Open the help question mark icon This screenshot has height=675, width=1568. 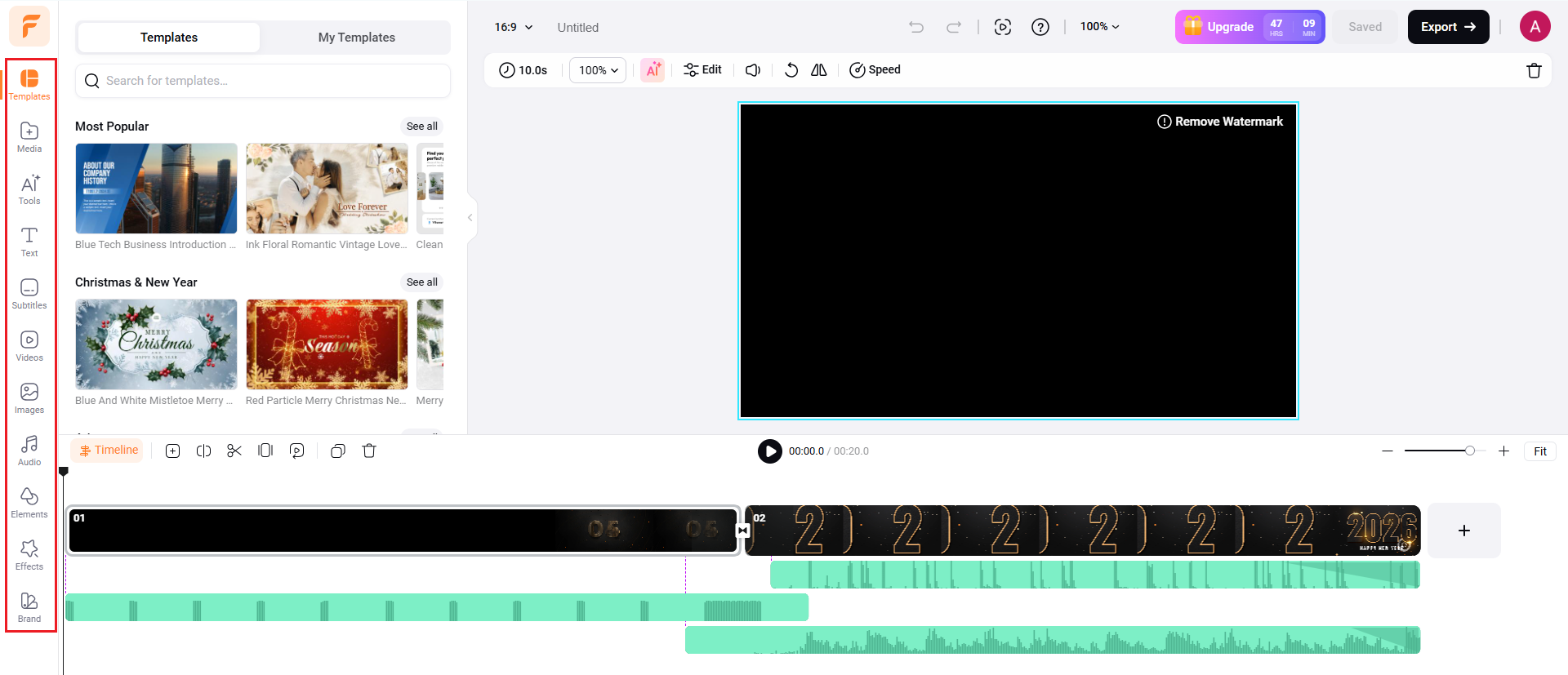1040,27
